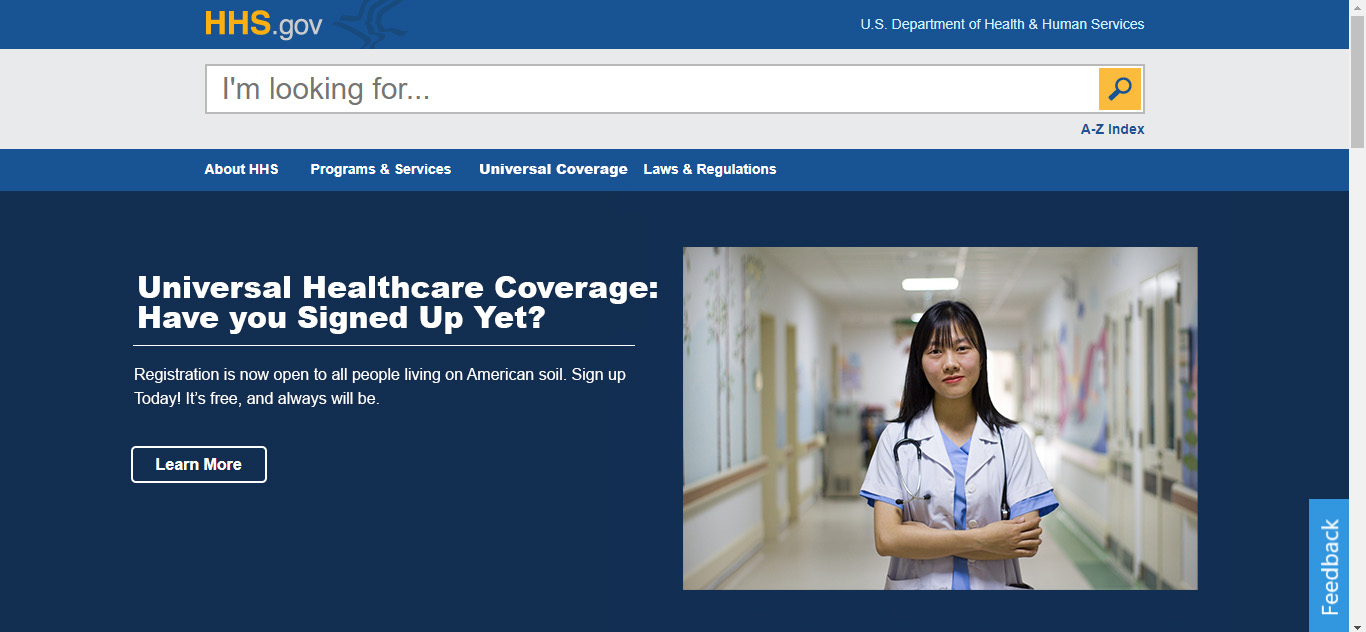
Task: Focus the "I'm looking for..." search field
Action: click(x=652, y=89)
